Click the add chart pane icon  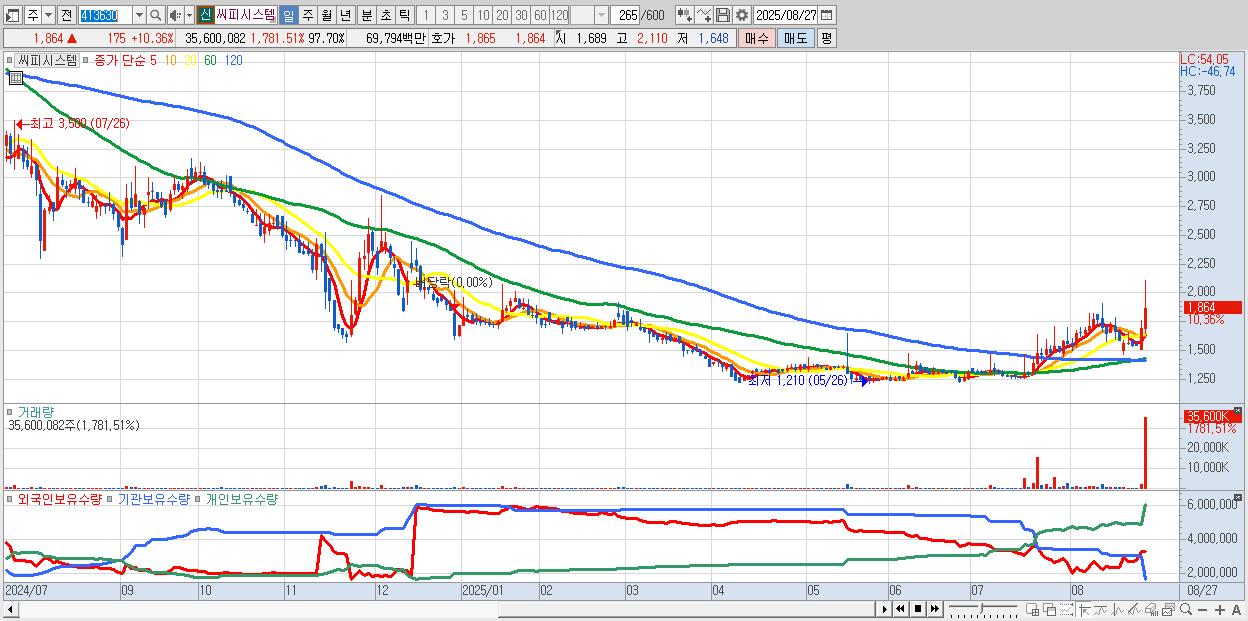coord(1033,610)
